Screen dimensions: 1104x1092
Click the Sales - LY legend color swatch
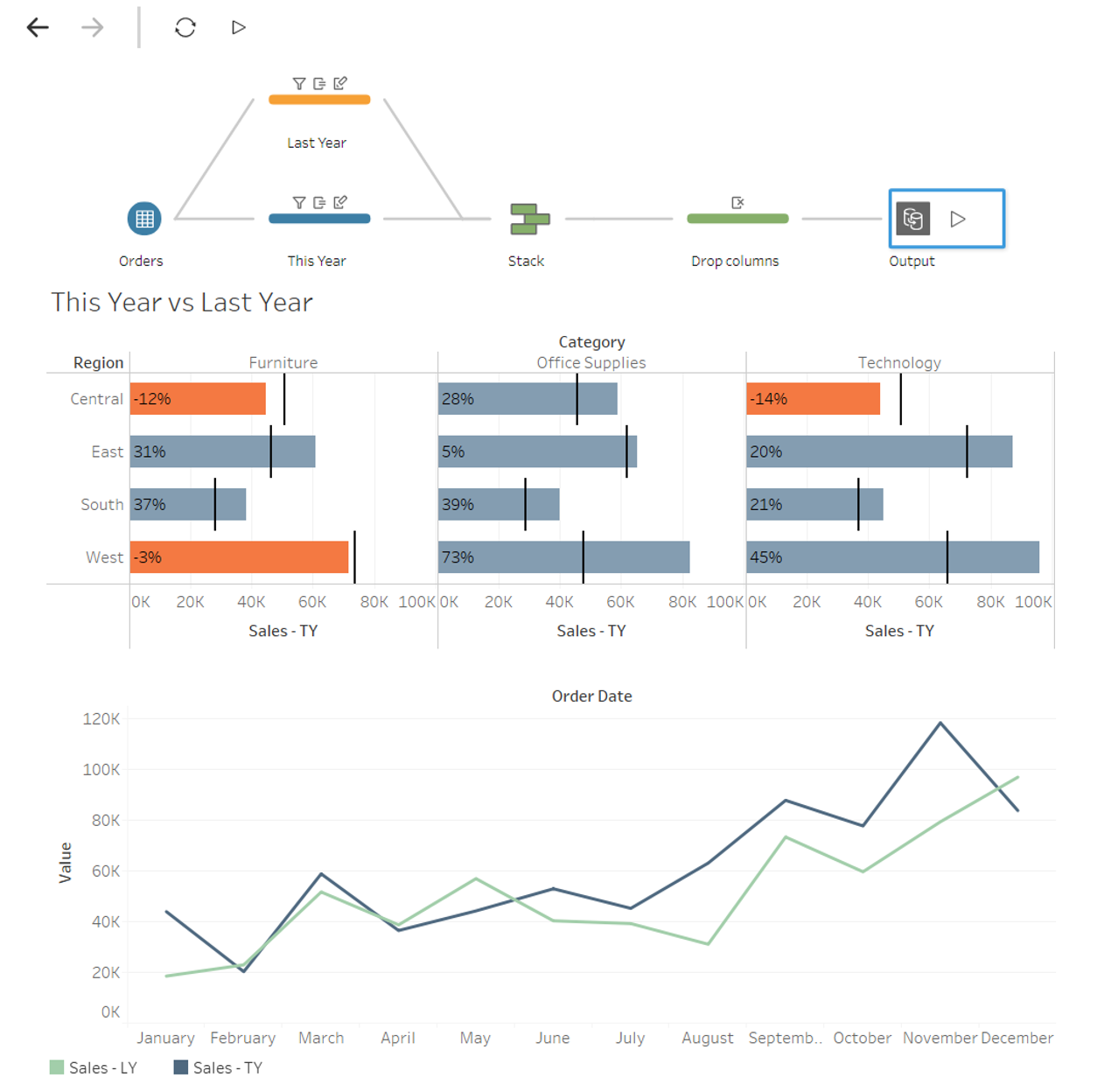[x=57, y=1067]
